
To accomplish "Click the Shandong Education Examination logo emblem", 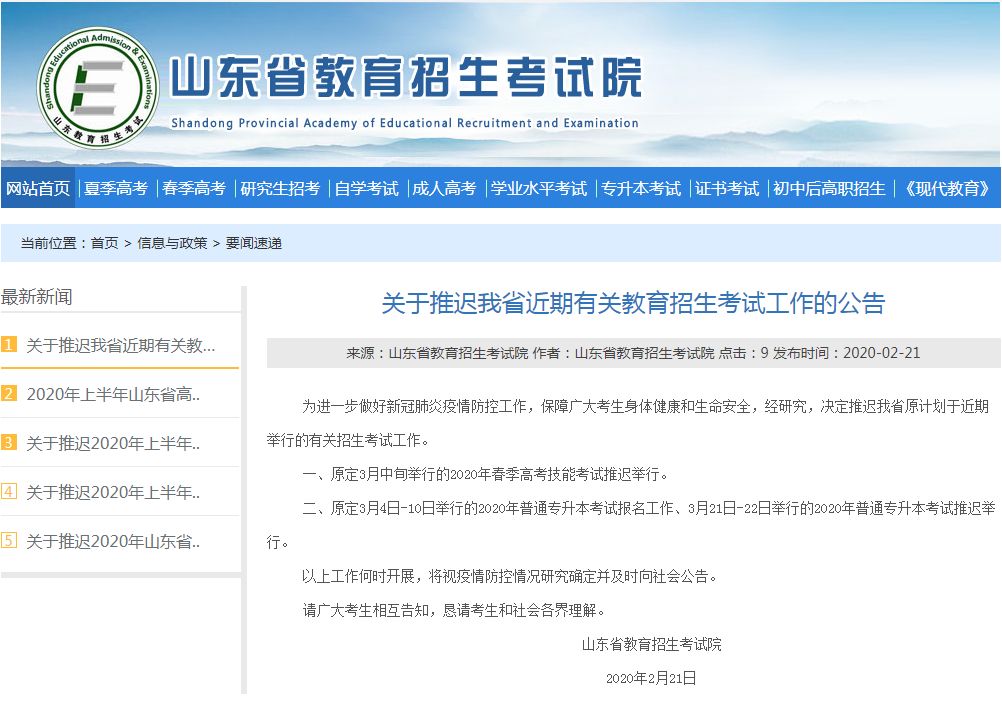I will (97, 86).
